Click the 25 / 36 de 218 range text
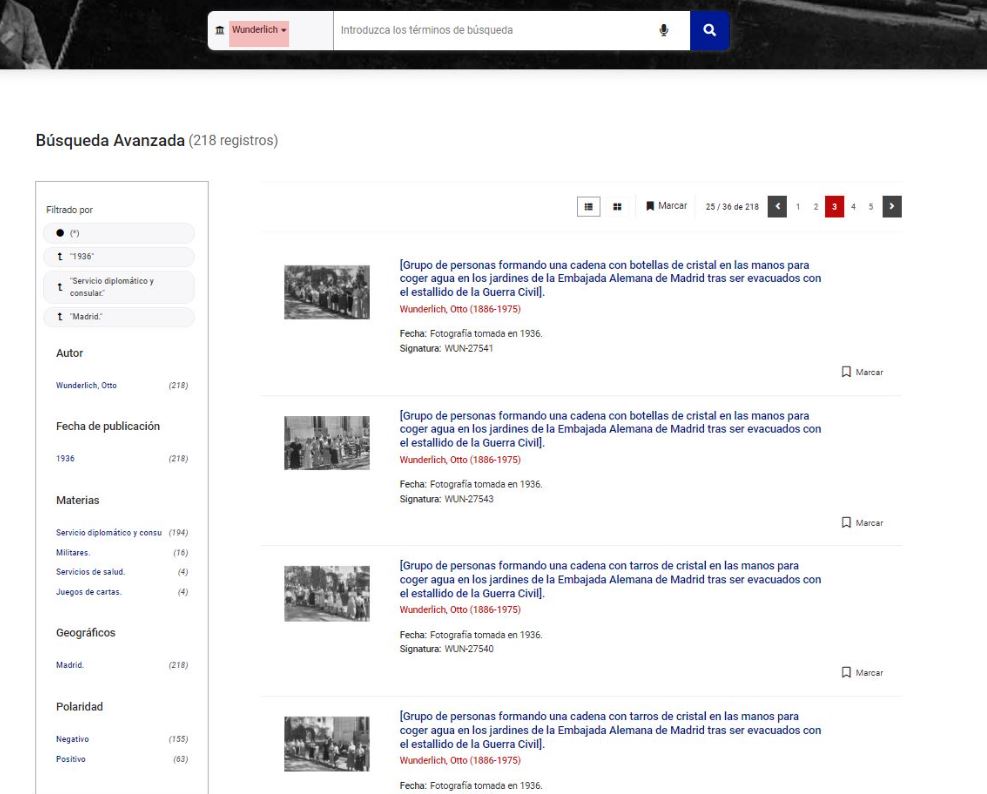The width and height of the screenshot is (987, 794). 732,207
